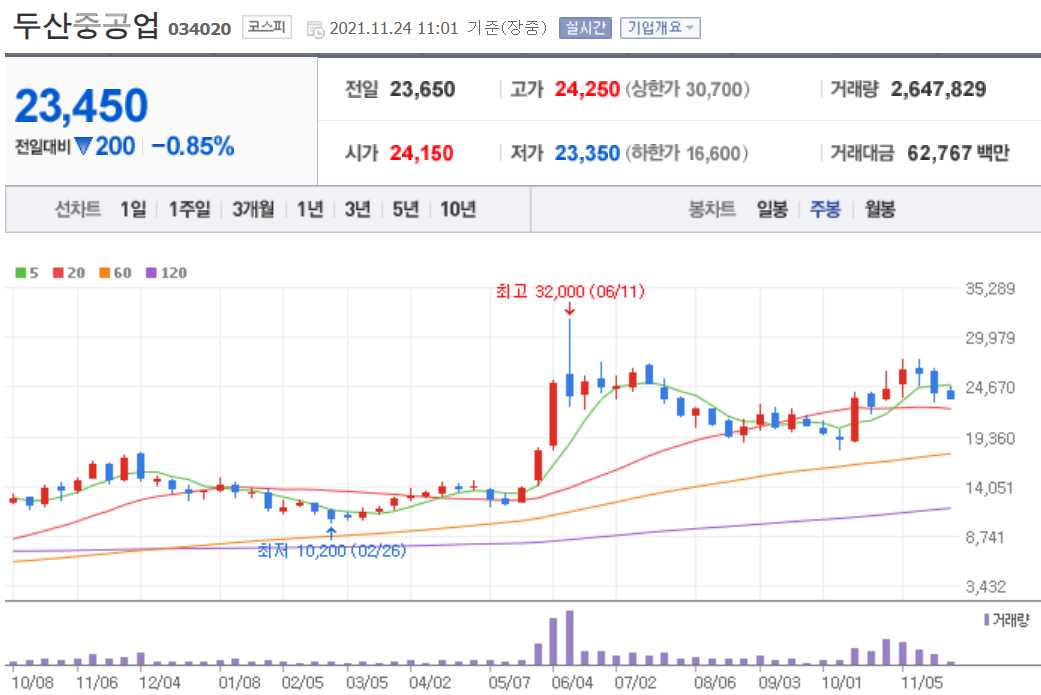Select the 1일 line chart tab

pyautogui.click(x=133, y=210)
